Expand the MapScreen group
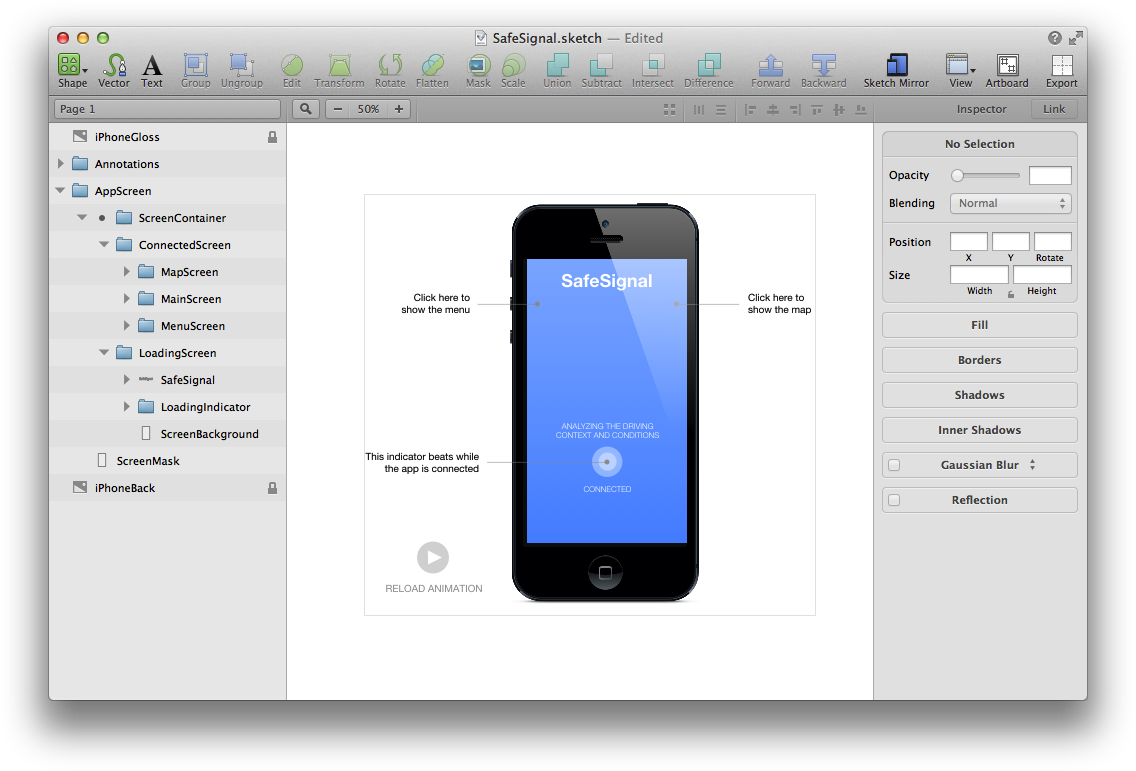Viewport: 1136px width, 771px height. pyautogui.click(x=125, y=271)
